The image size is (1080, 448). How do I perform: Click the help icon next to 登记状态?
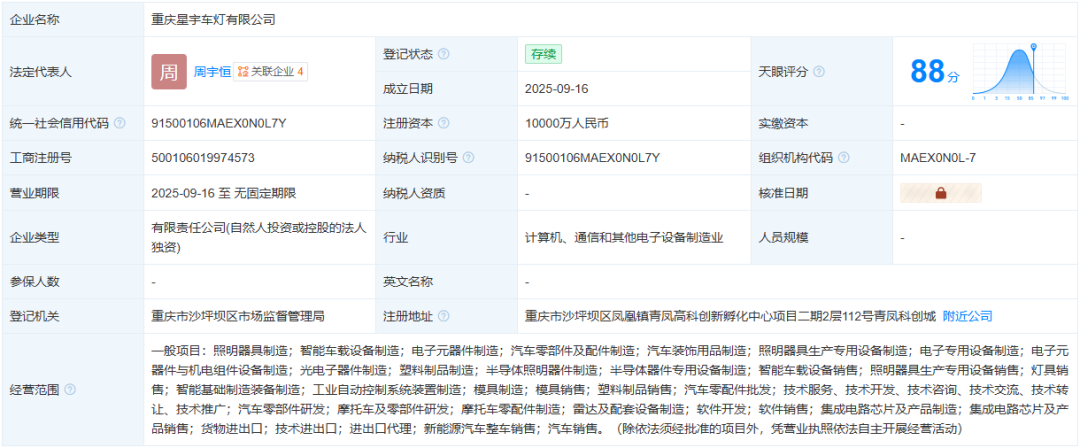(x=444, y=54)
